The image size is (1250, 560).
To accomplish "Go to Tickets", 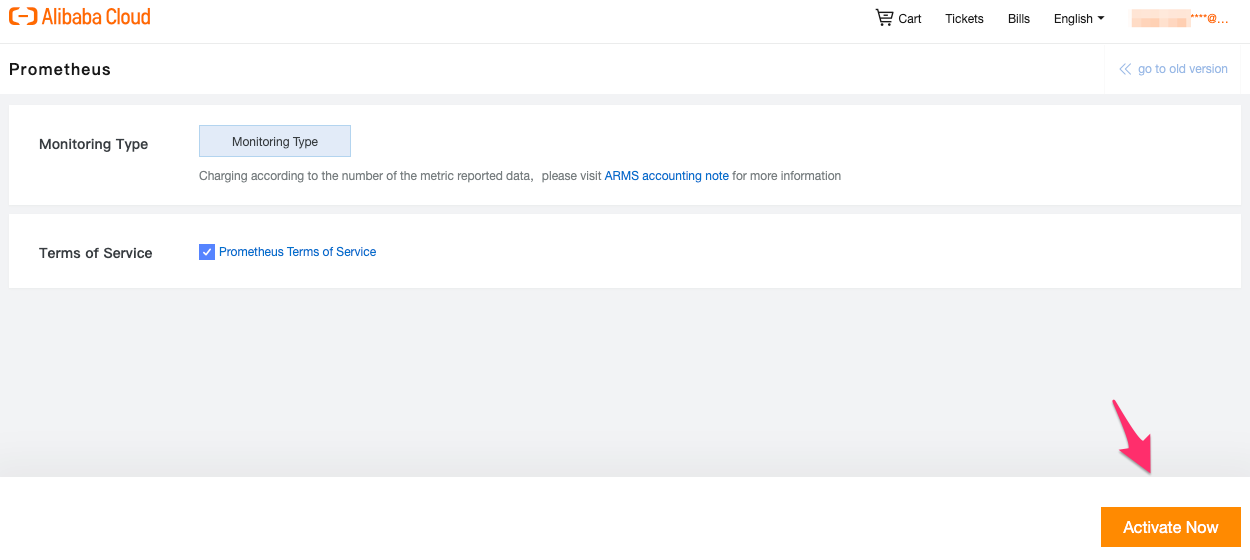I will 964,19.
